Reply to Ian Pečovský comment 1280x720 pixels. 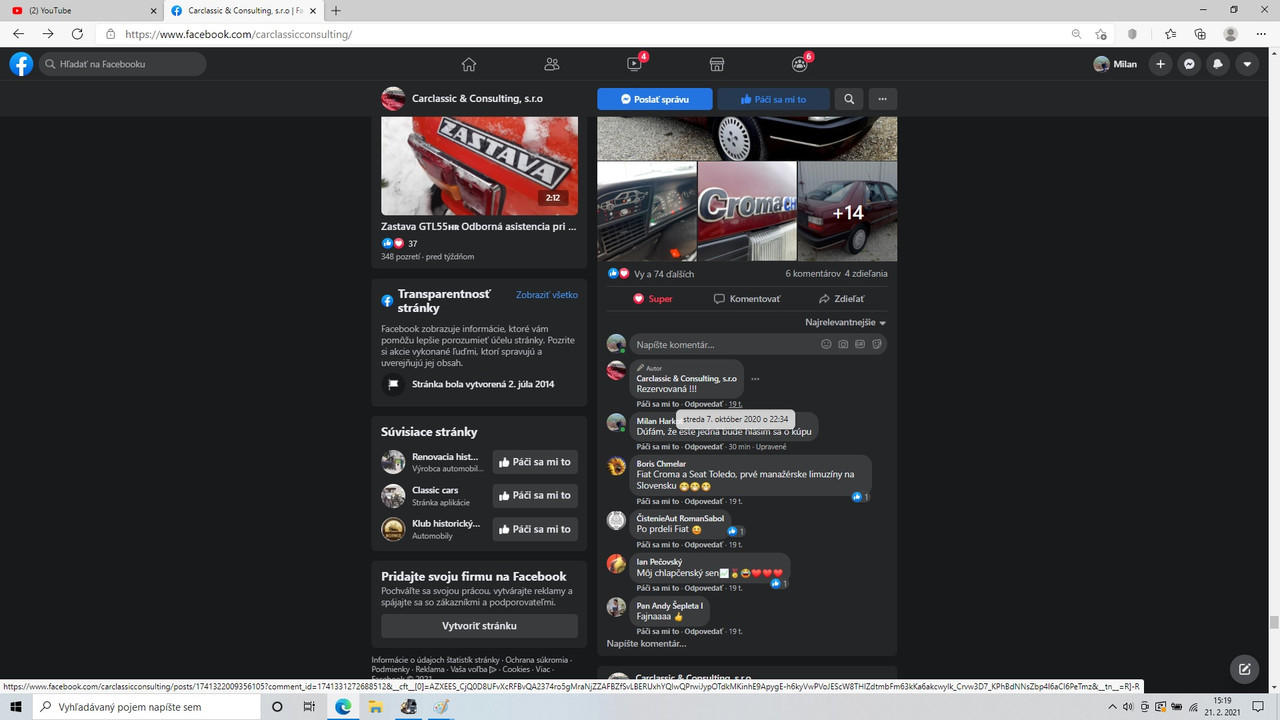click(704, 588)
